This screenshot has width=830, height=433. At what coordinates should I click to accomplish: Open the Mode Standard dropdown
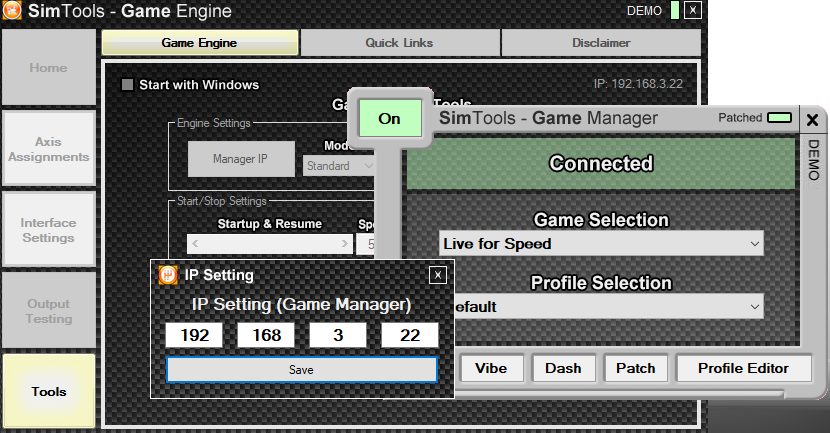pos(339,166)
